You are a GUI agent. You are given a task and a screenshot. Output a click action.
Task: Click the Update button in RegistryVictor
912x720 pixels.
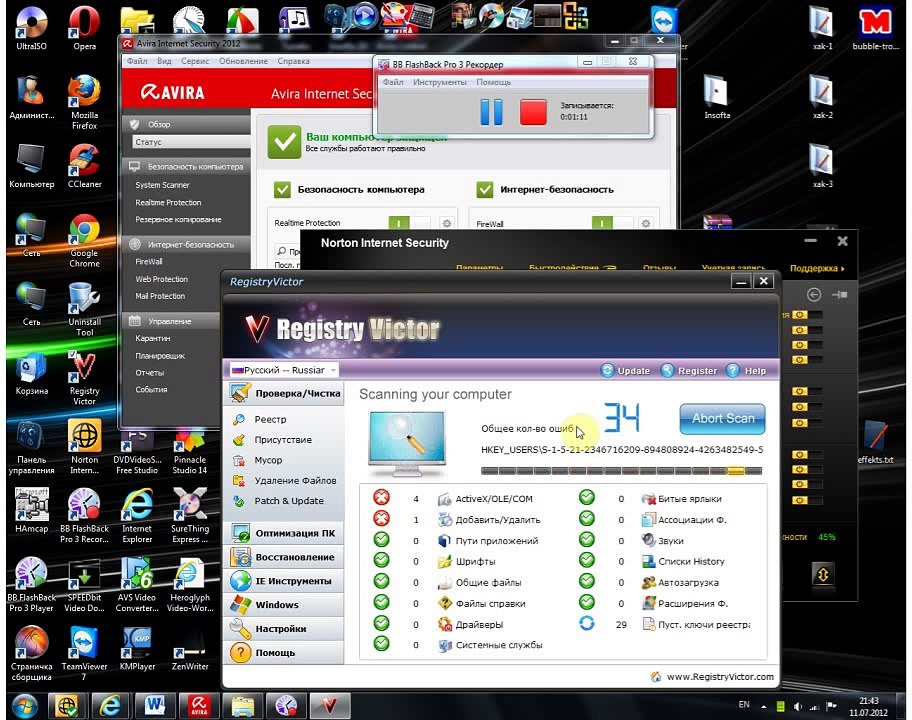[x=625, y=370]
